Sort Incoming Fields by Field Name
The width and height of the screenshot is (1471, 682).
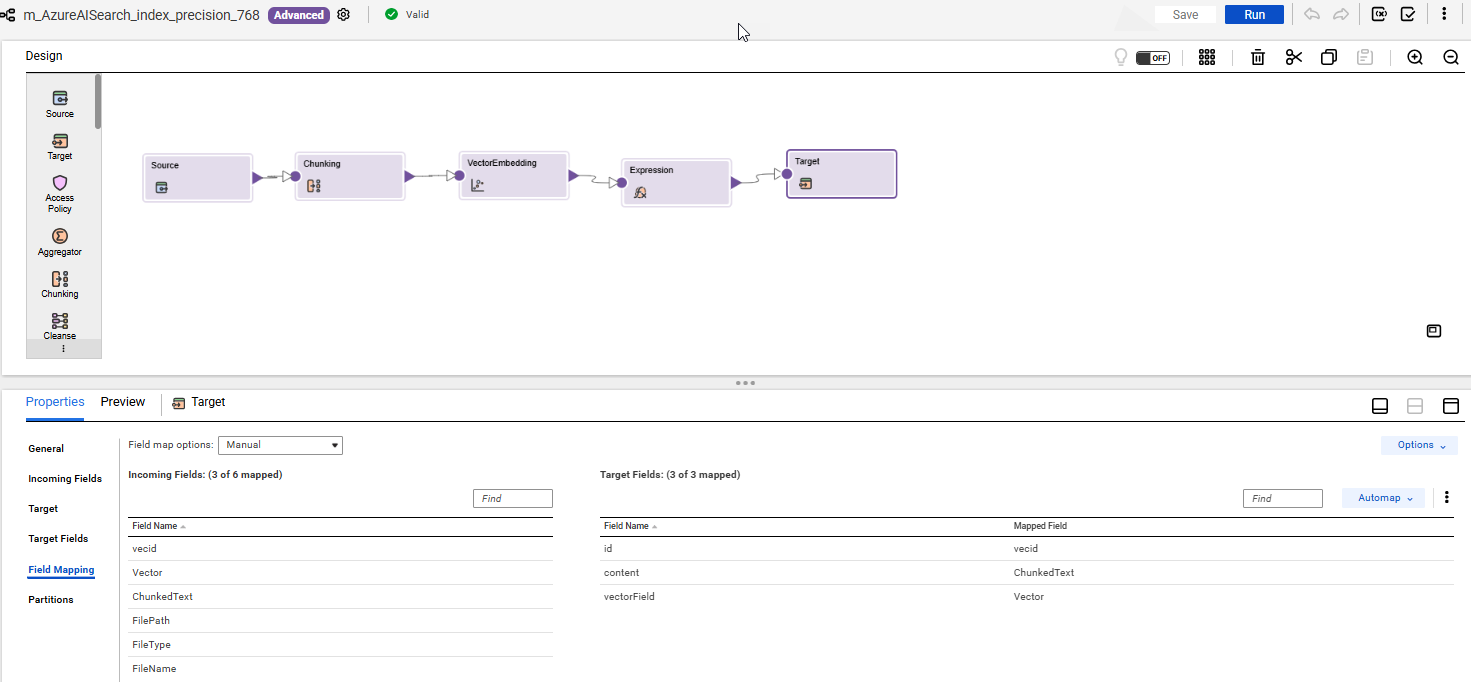tap(159, 526)
